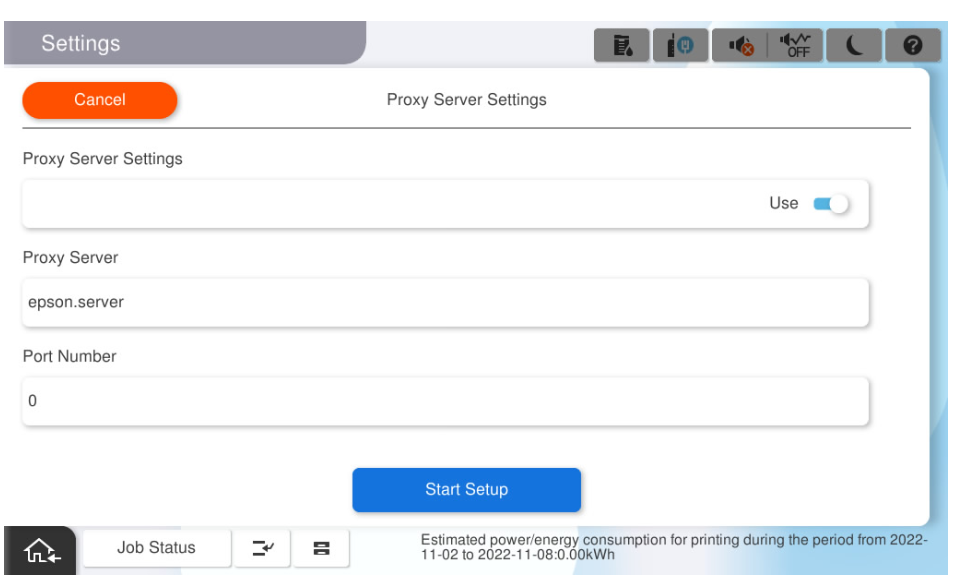Return to the Home screen icon
Viewport: 958px width, 577px height.
(x=40, y=549)
